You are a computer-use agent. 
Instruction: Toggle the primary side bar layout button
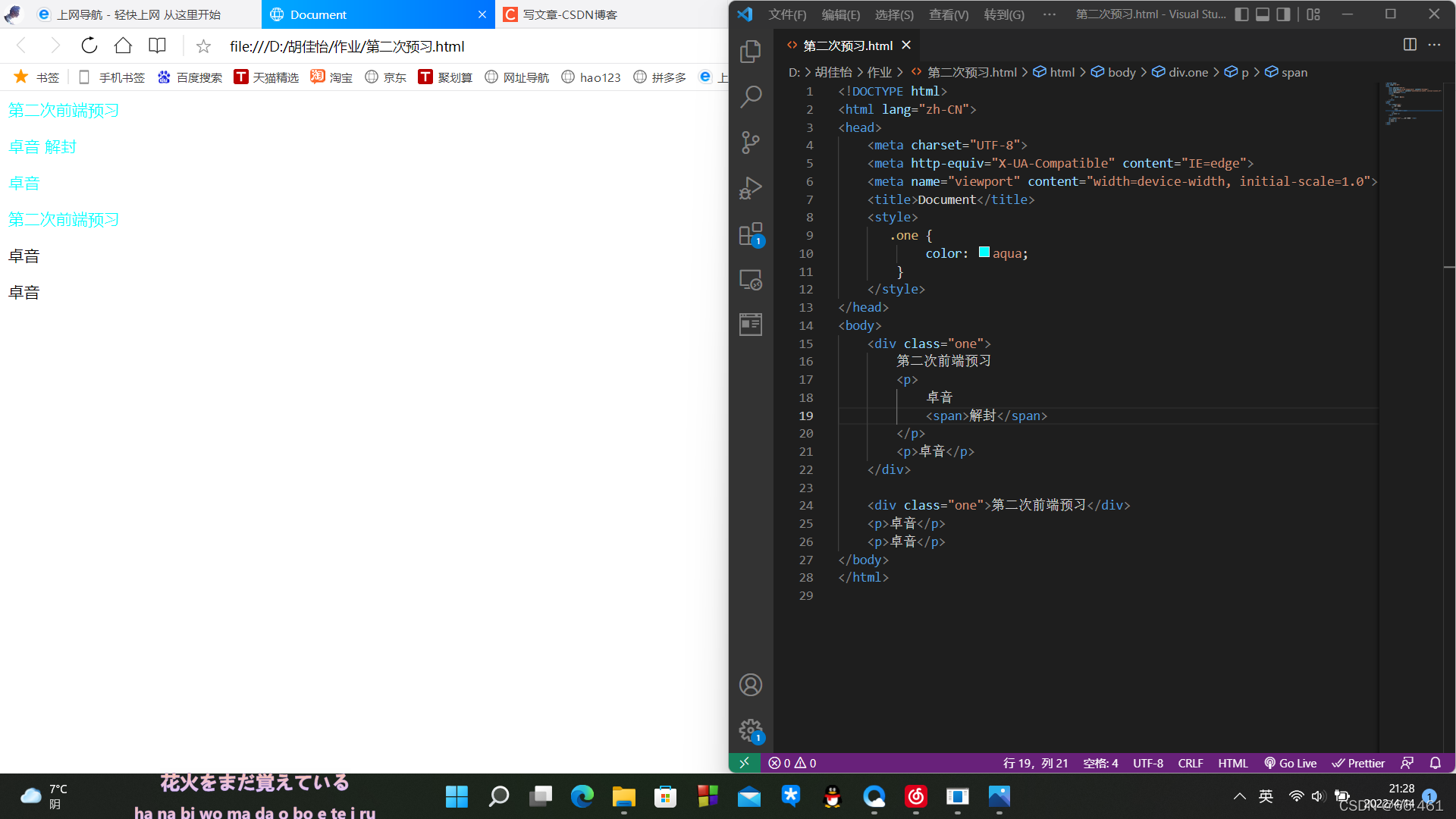(1241, 14)
